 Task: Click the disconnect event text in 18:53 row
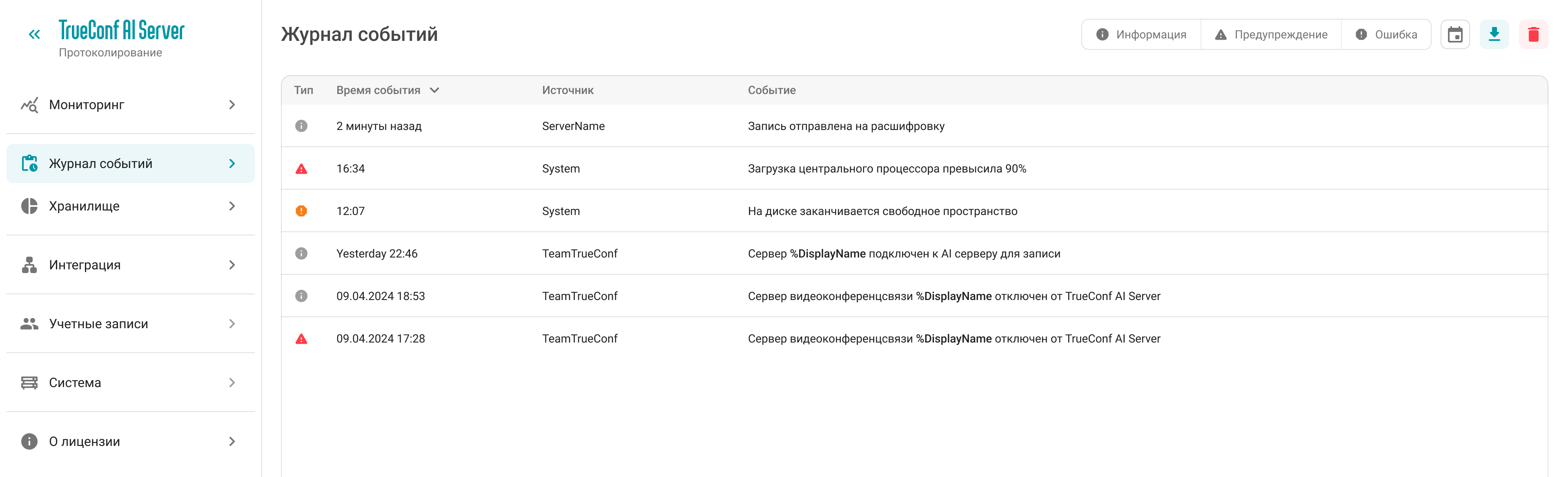pos(954,296)
